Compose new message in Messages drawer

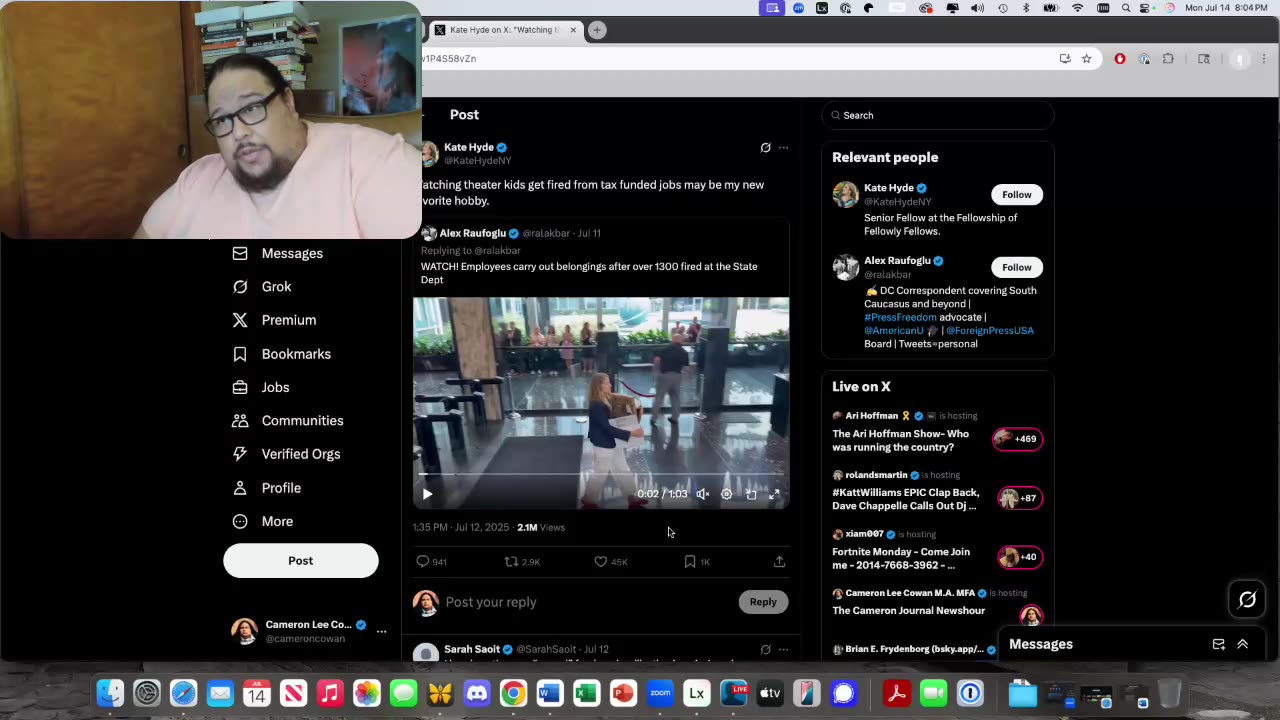point(1219,645)
